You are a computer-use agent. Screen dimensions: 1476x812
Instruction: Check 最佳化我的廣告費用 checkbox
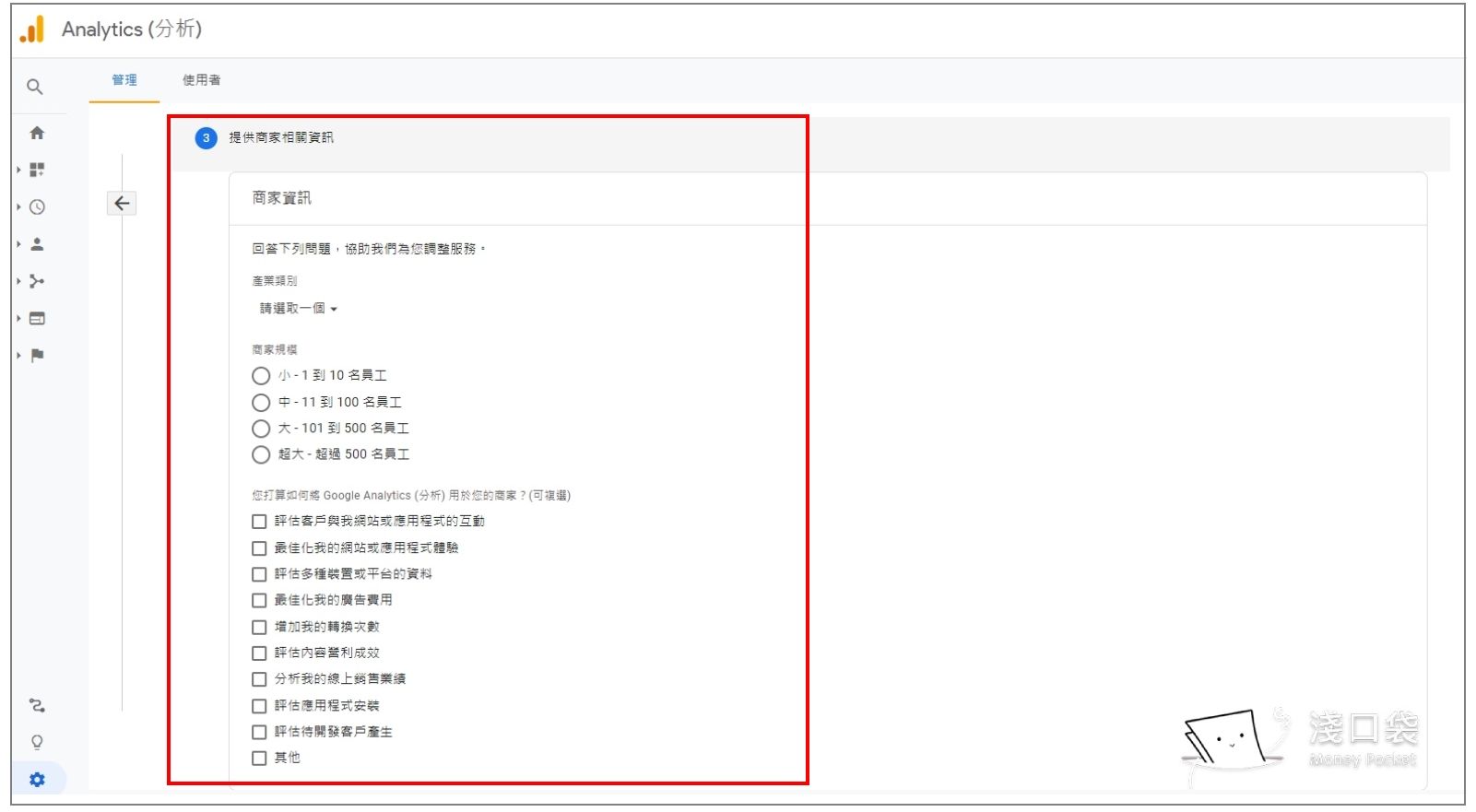[259, 600]
